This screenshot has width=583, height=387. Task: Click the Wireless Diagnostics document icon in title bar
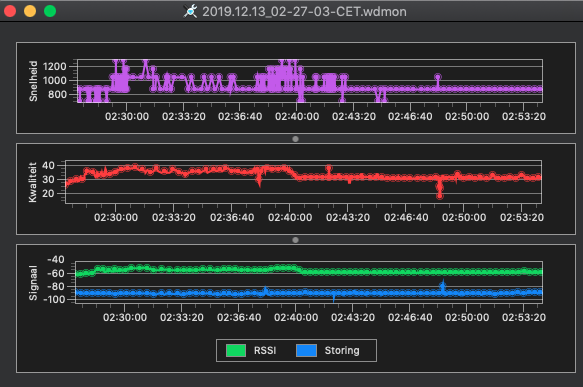[190, 11]
